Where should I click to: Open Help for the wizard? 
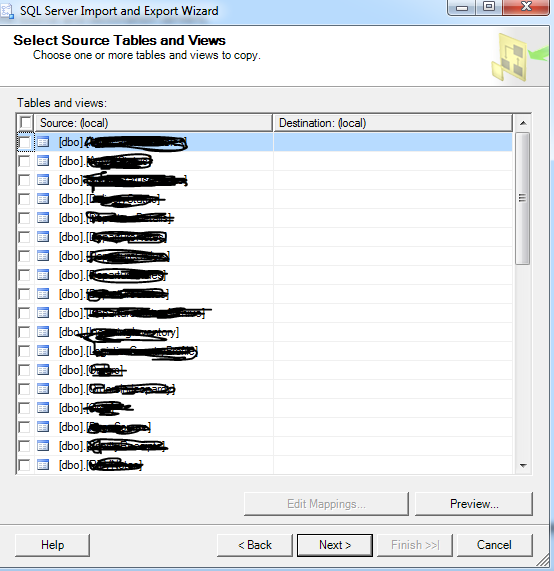52,545
